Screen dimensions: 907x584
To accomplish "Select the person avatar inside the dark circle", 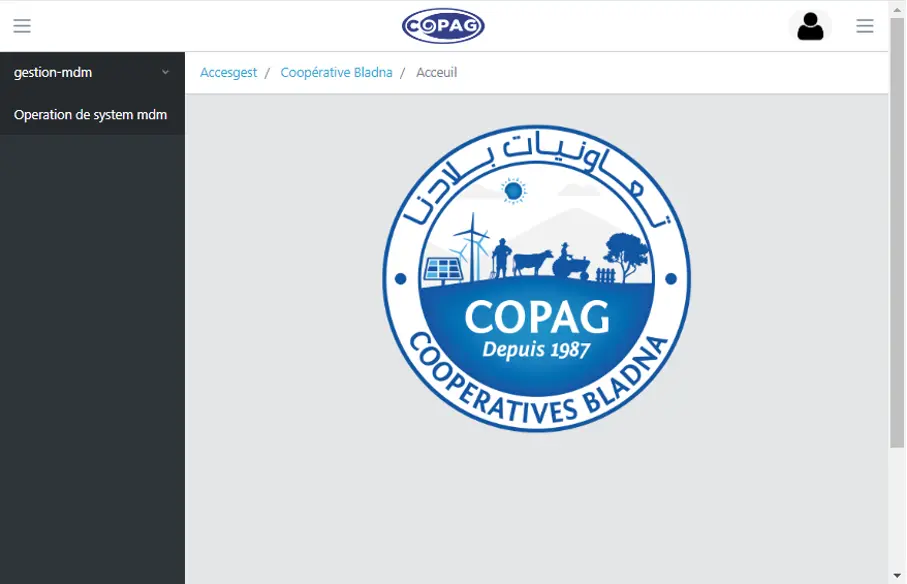I will click(x=810, y=25).
